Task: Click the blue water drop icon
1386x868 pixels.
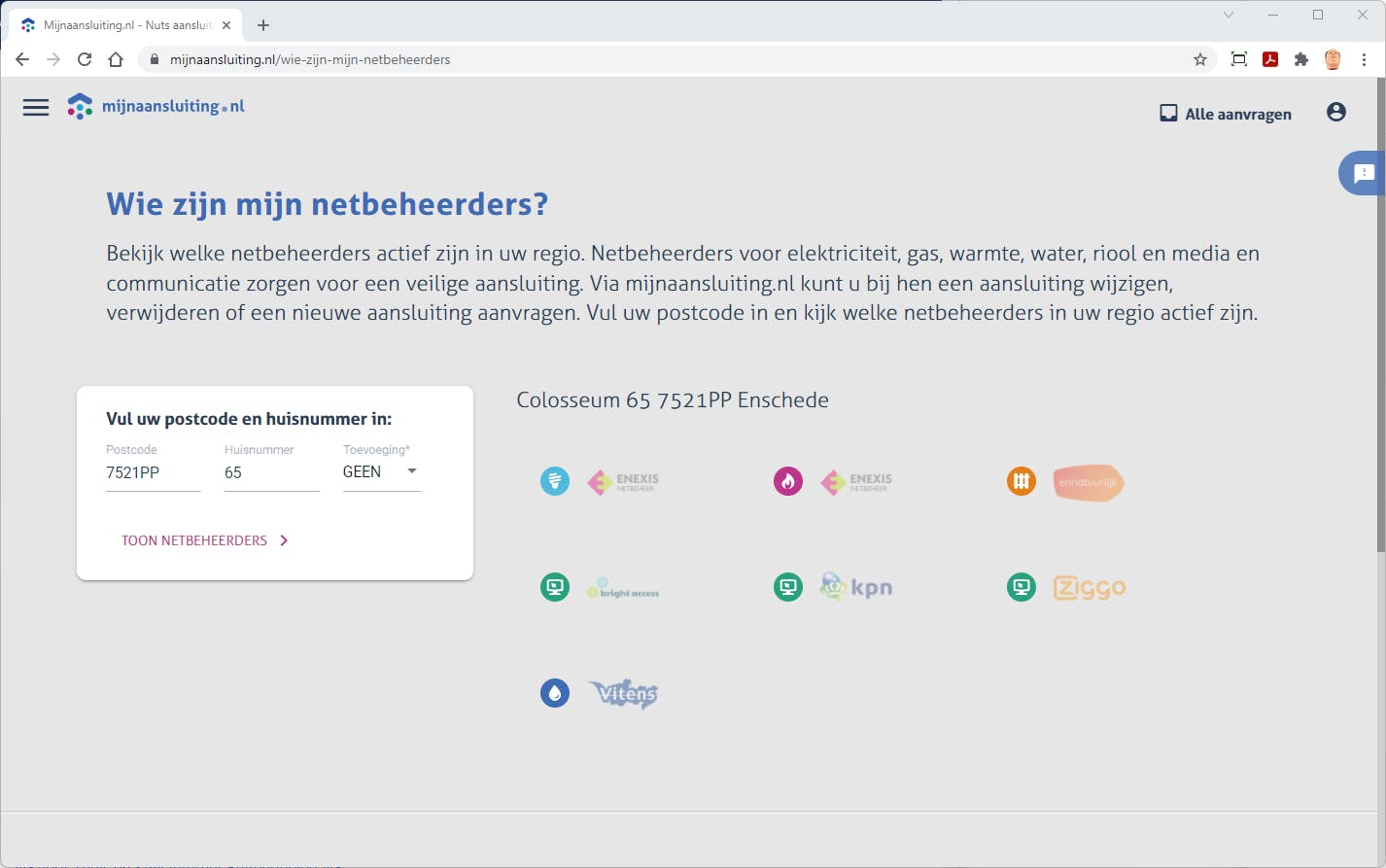Action: 555,693
